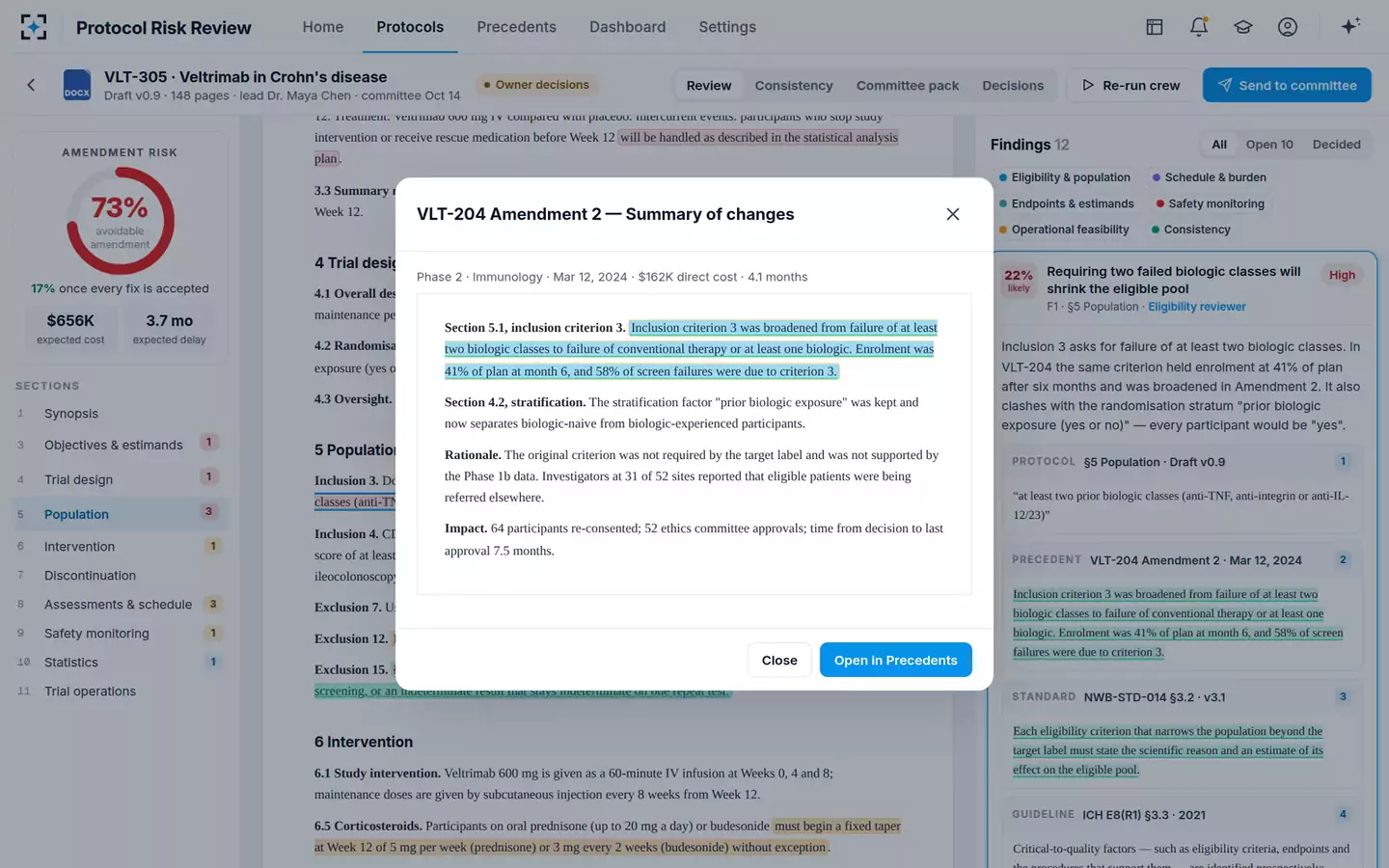This screenshot has height=868, width=1389.
Task: Go to Precedents in top navigation
Action: [516, 27]
